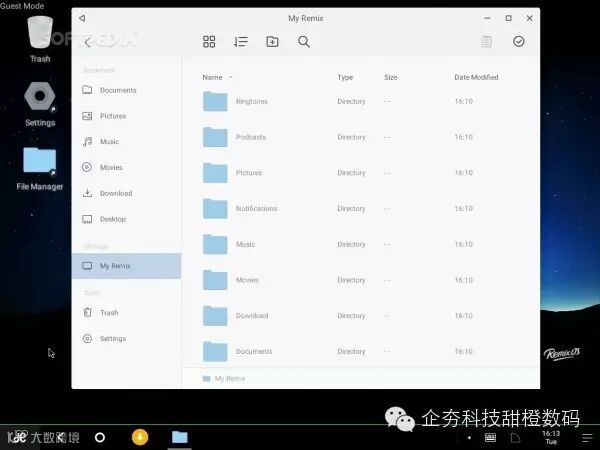This screenshot has height=450, width=600.
Task: Open Settings in the sidebar tools
Action: coord(127,338)
